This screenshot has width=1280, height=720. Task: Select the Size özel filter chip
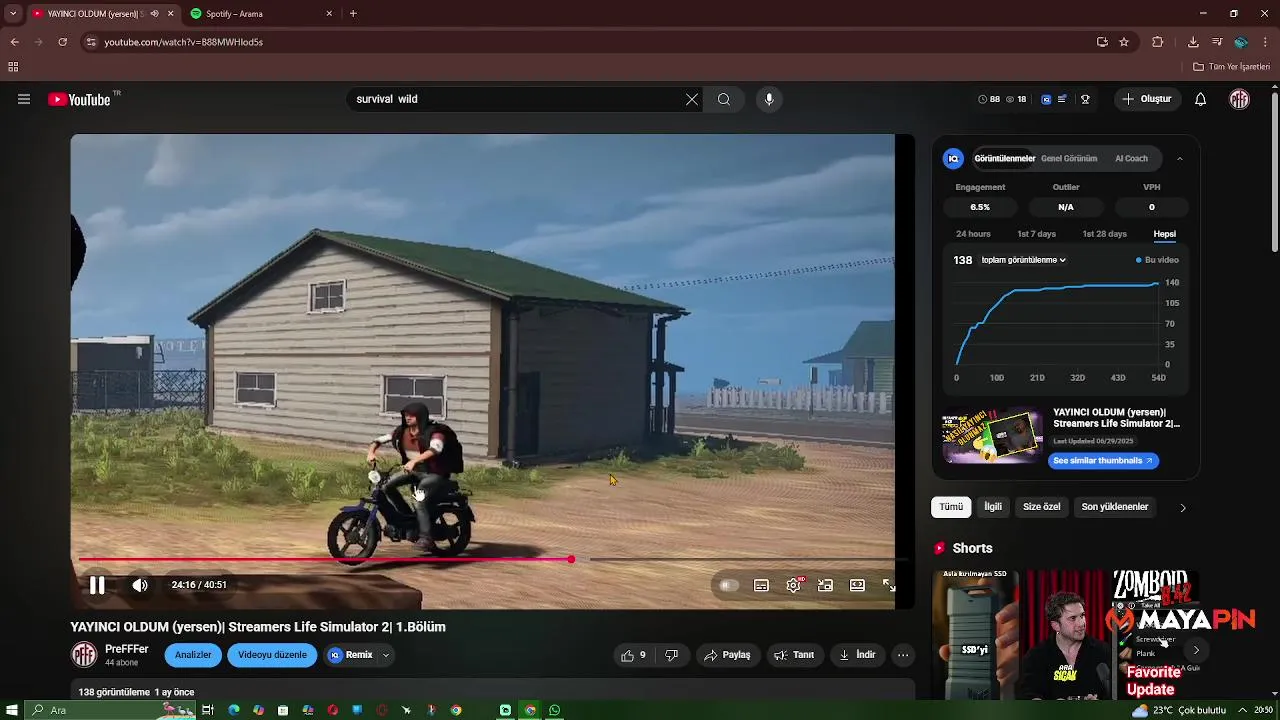tap(1041, 507)
